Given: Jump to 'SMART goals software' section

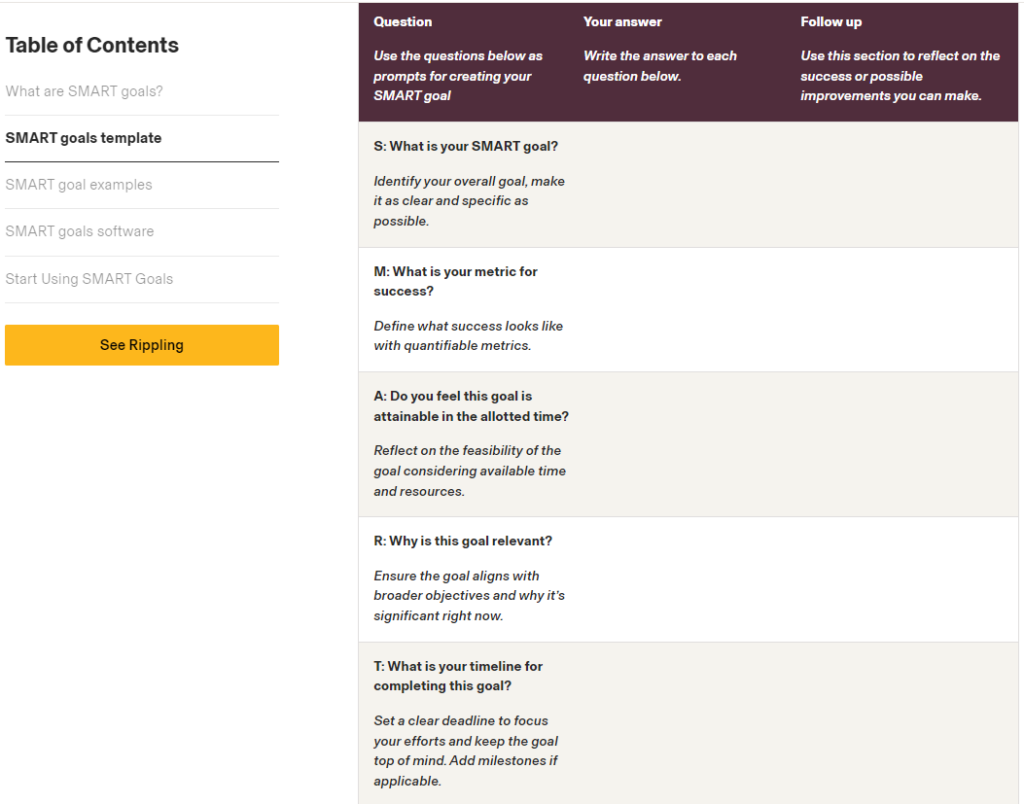Looking at the screenshot, I should pos(80,231).
